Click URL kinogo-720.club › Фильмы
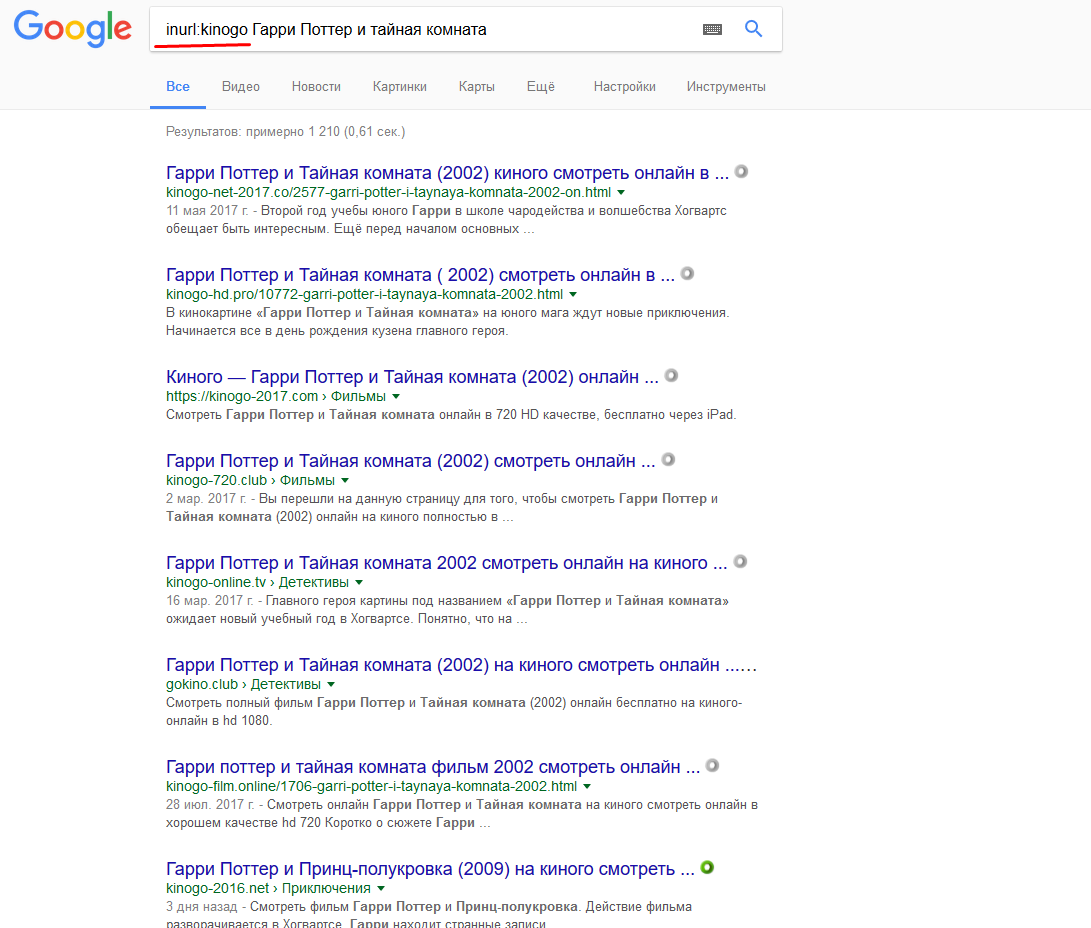 point(250,481)
